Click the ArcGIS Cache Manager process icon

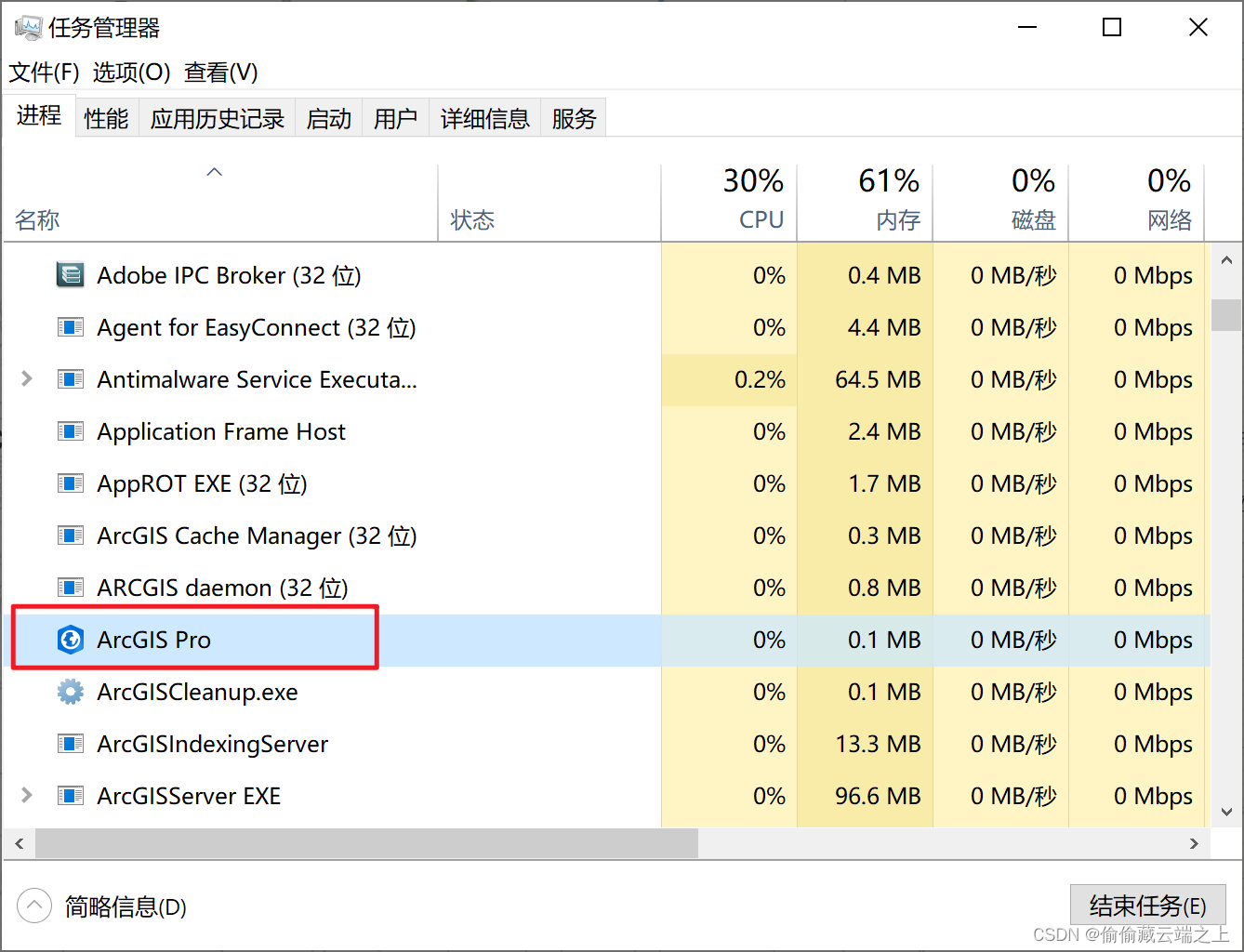tap(71, 535)
